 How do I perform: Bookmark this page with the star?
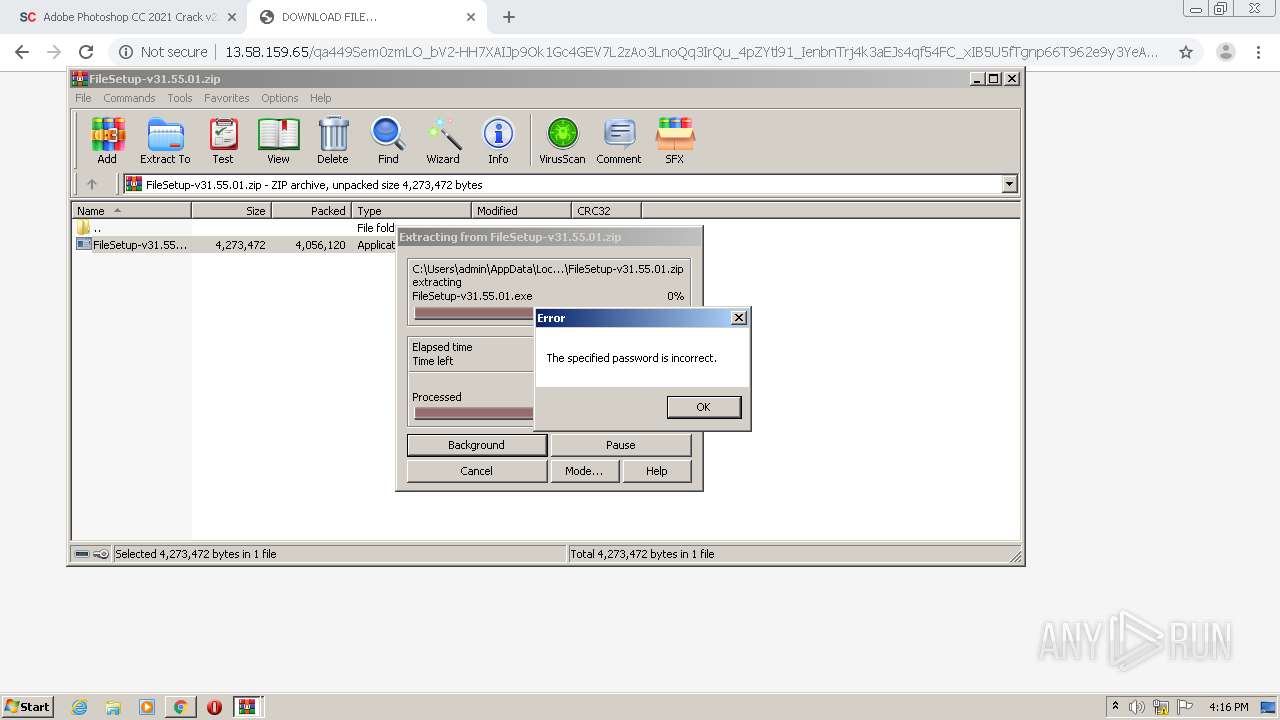(1186, 52)
